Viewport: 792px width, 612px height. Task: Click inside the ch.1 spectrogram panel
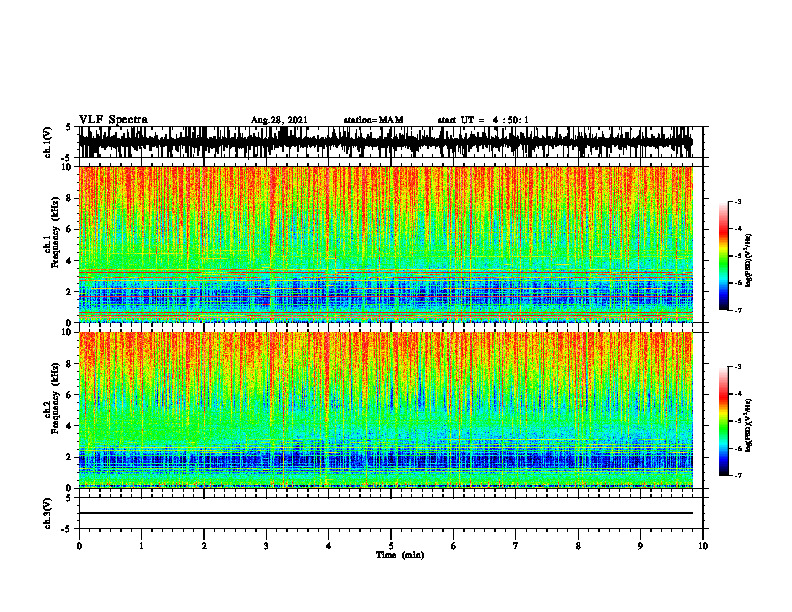point(386,244)
